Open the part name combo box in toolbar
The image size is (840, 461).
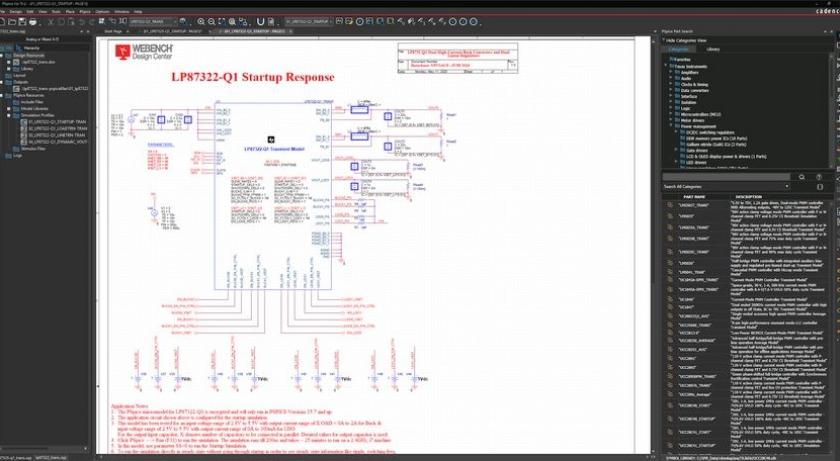[x=153, y=21]
